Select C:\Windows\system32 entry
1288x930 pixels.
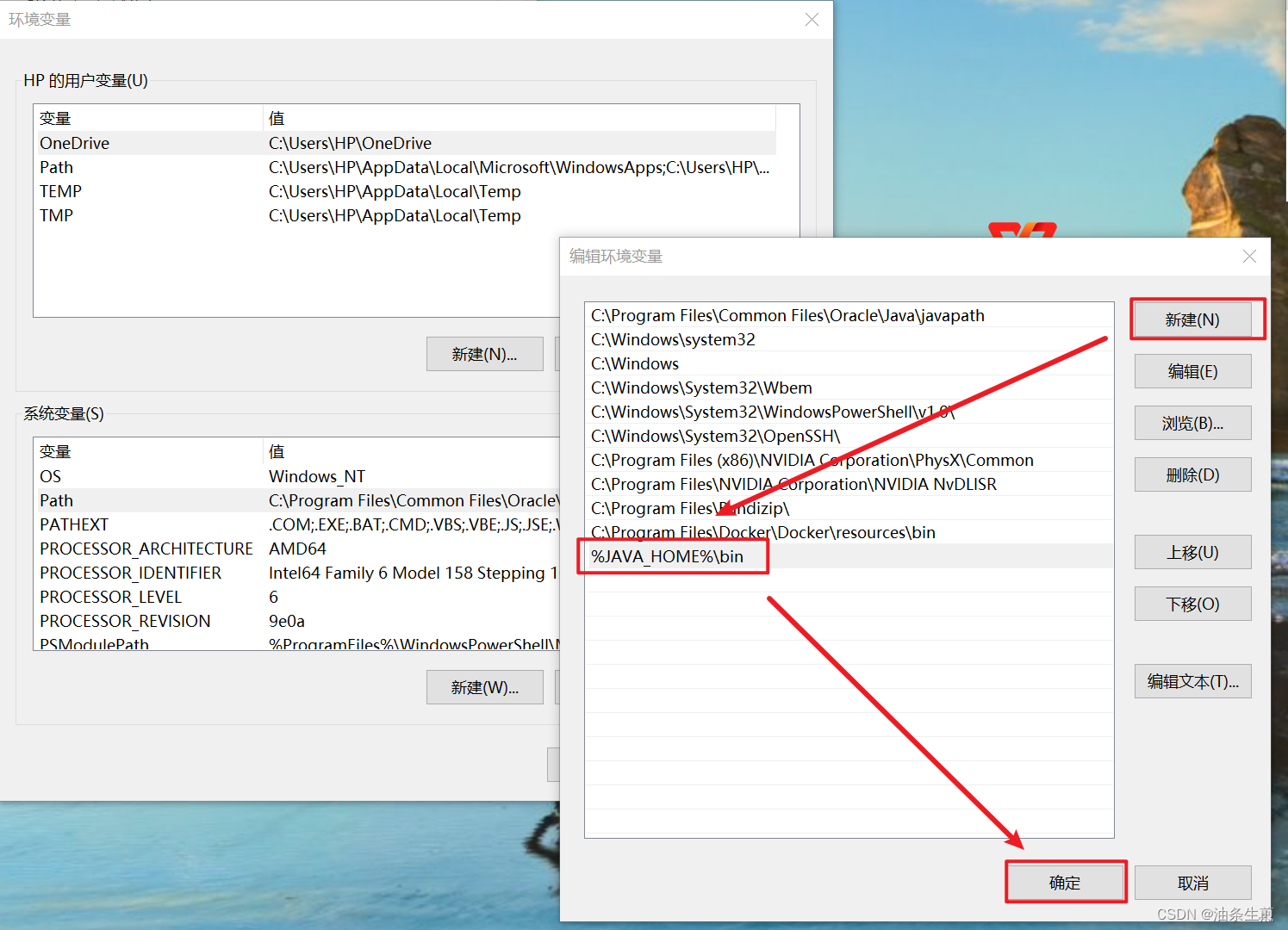[849, 339]
